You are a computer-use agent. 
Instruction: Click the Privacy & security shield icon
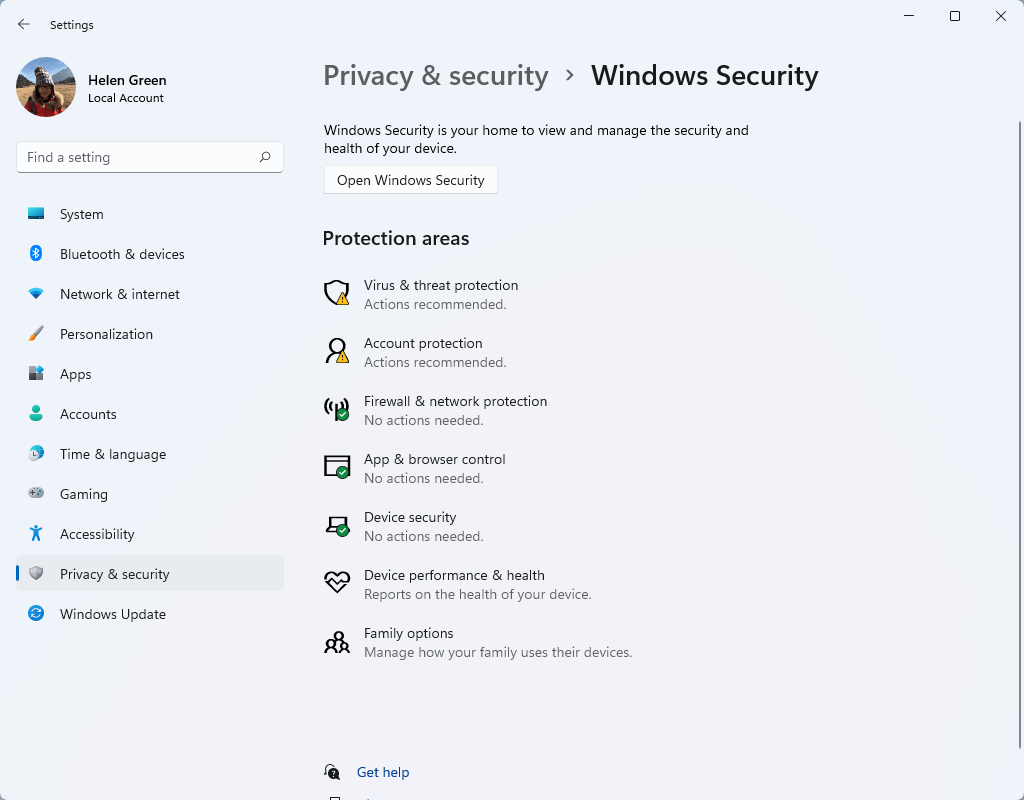(x=36, y=573)
